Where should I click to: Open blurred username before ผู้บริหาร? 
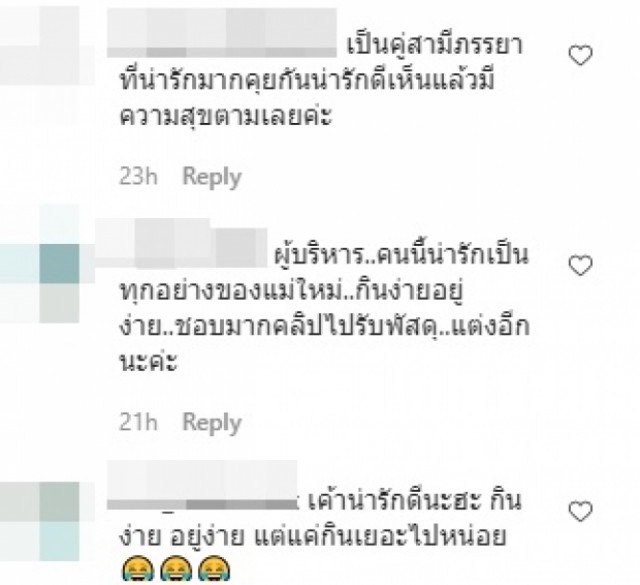point(181,243)
